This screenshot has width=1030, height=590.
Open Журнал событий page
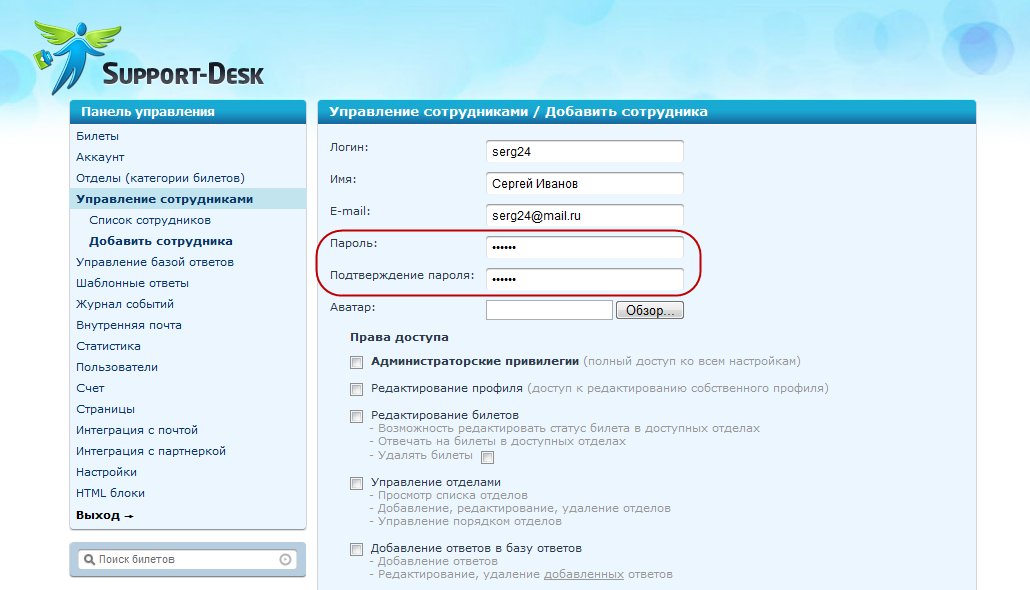(125, 304)
